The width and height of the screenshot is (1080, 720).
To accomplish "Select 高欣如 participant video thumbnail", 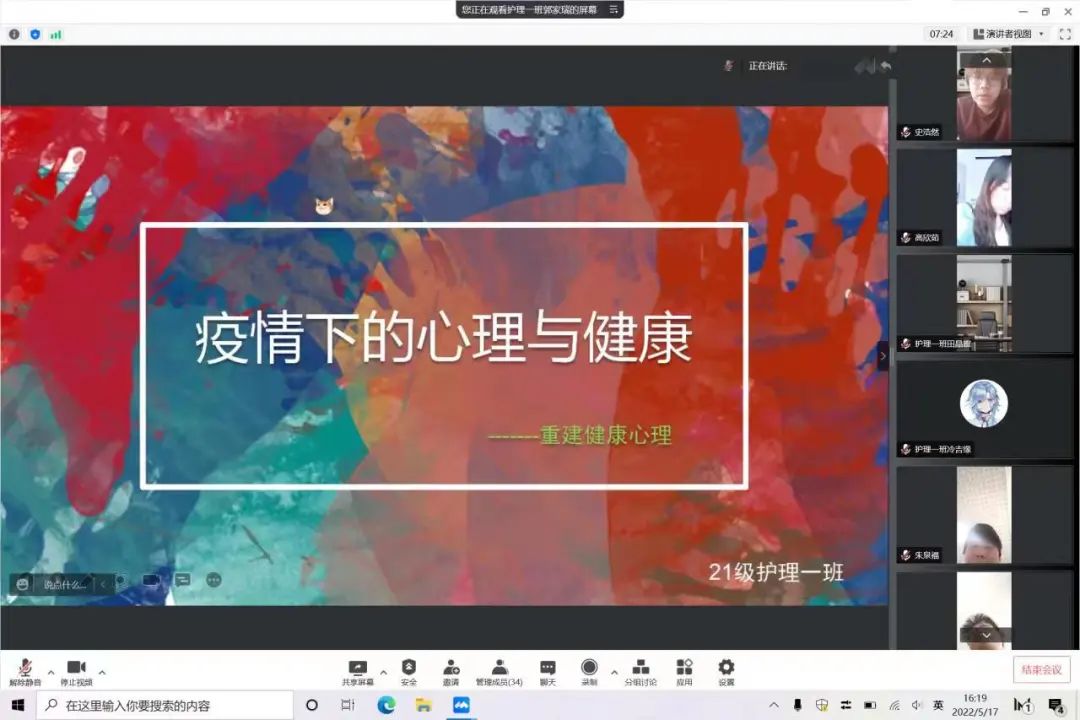I will point(984,198).
